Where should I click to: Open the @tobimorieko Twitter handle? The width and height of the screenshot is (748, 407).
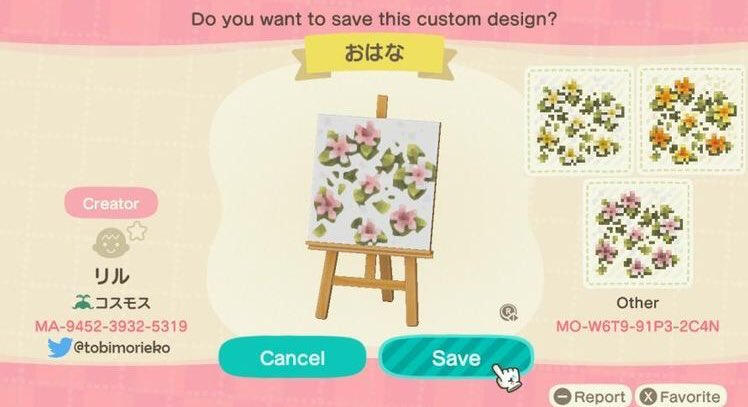click(122, 347)
